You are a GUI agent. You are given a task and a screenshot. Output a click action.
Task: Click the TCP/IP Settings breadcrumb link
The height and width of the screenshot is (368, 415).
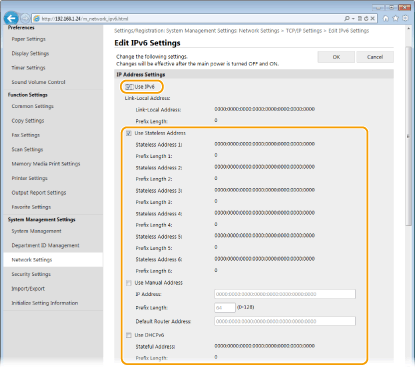pos(304,31)
